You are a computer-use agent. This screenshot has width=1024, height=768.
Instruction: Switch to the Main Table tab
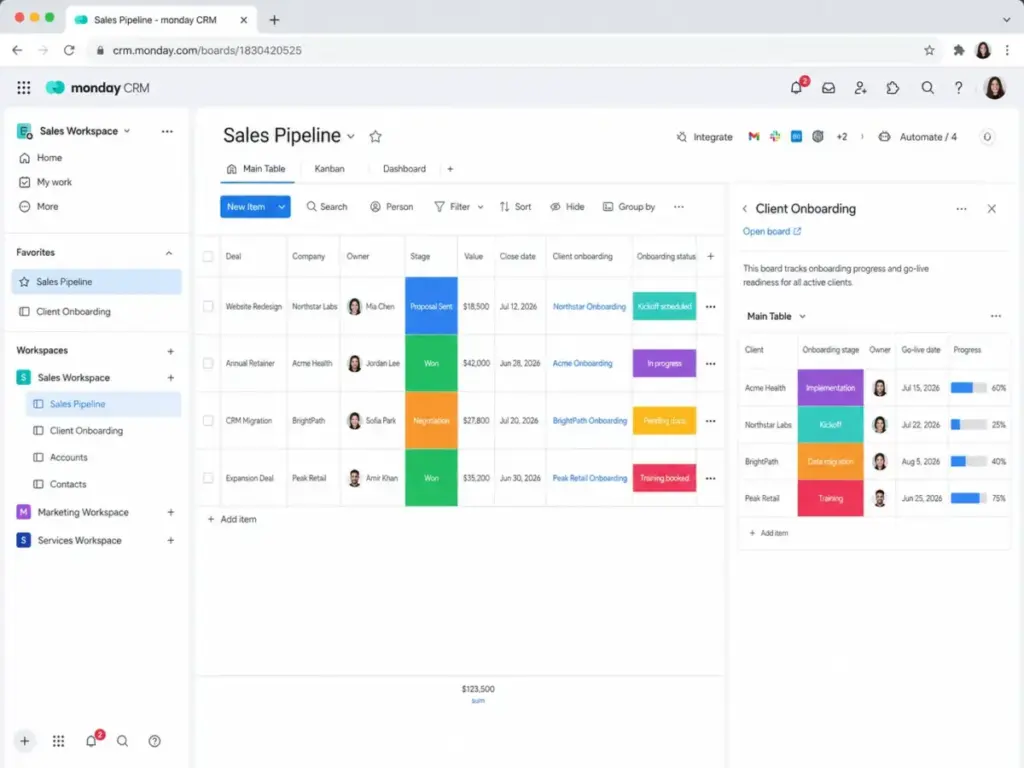pos(257,168)
